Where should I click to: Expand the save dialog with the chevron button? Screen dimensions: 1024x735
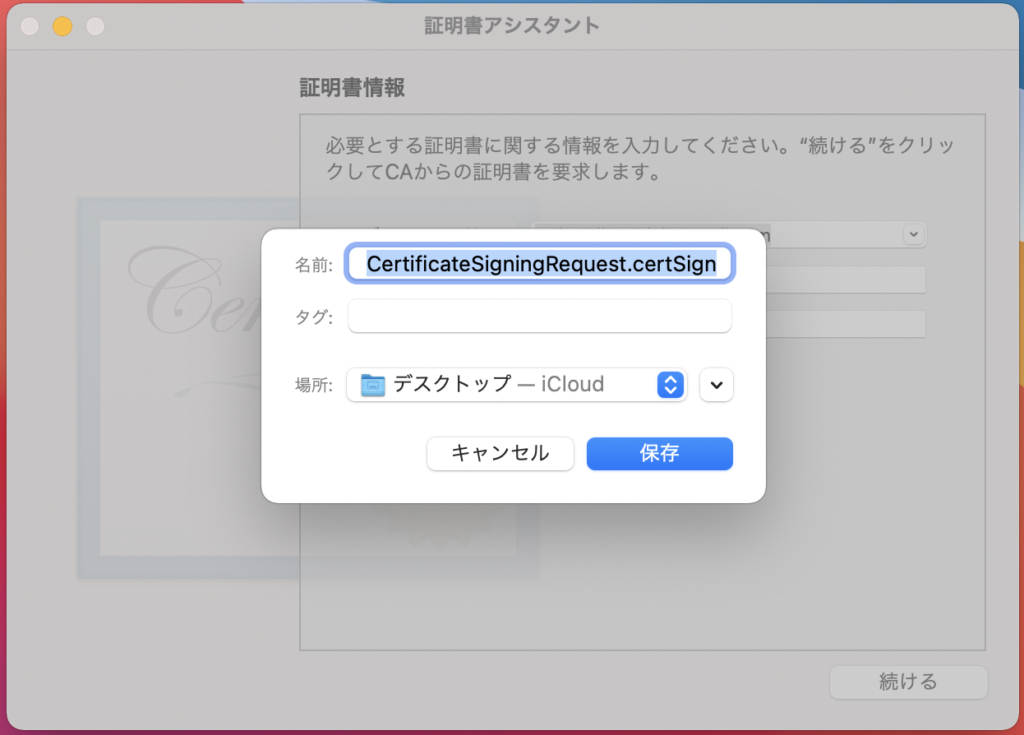(717, 385)
